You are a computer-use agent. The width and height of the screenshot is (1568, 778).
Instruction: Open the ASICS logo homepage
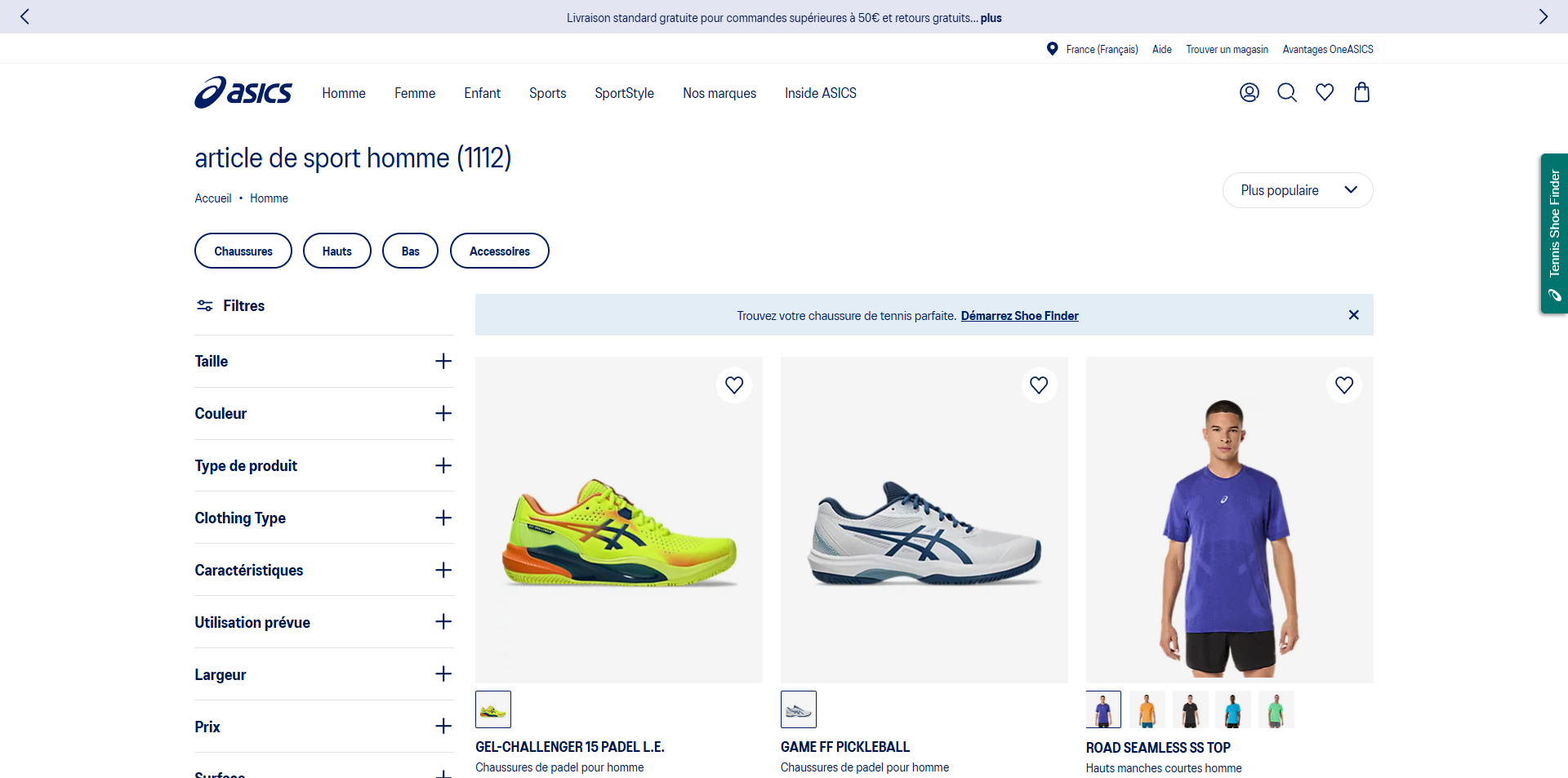click(243, 92)
